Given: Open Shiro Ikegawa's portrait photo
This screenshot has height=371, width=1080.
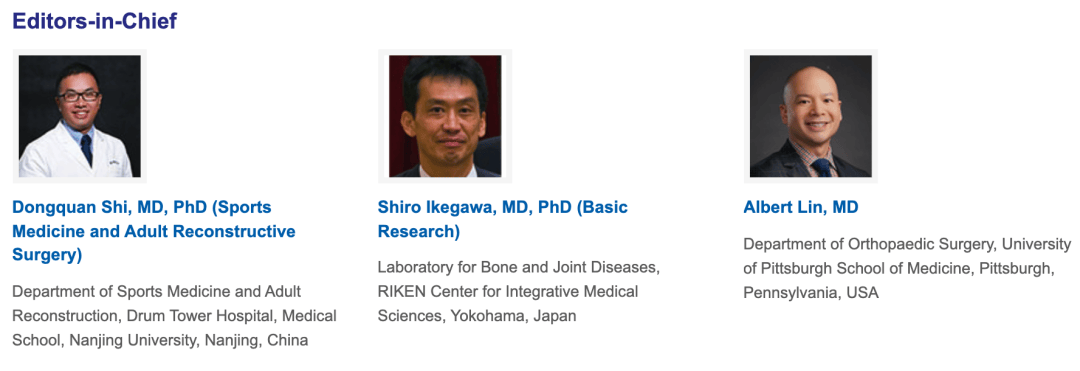Looking at the screenshot, I should (x=445, y=116).
